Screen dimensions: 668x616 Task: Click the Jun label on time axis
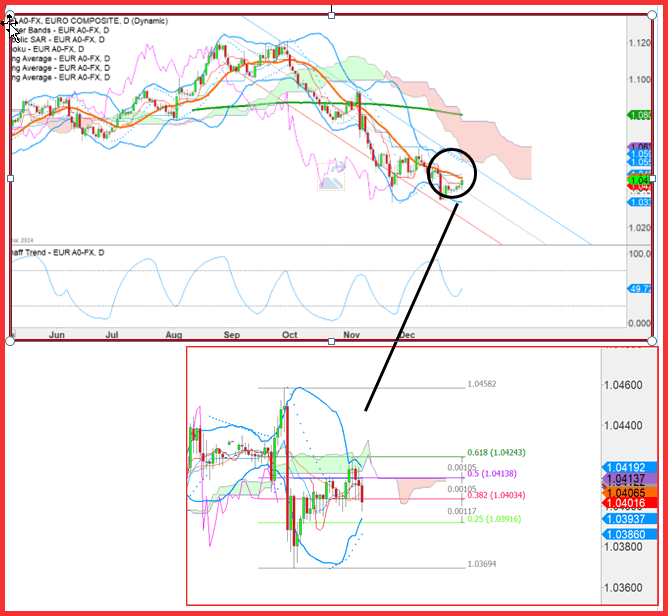click(57, 335)
